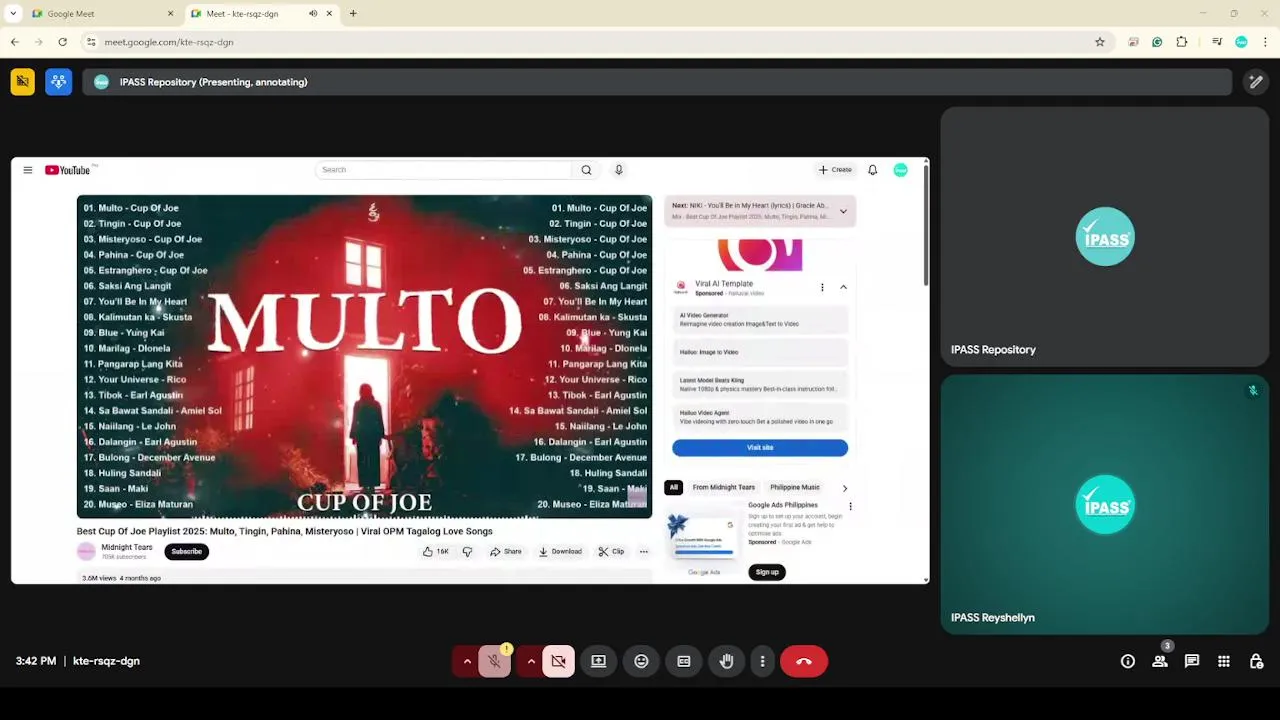
Task: Open a new browser tab
Action: pos(353,14)
